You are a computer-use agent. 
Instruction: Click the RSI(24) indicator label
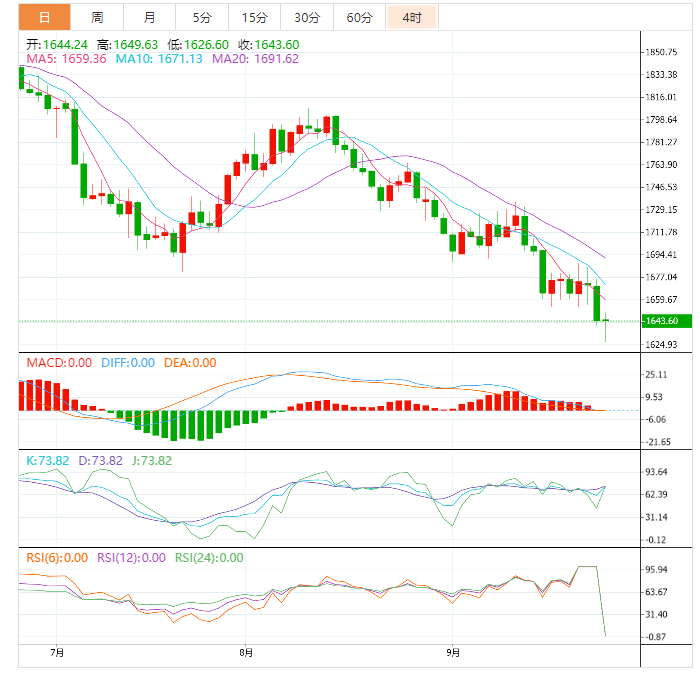point(209,558)
